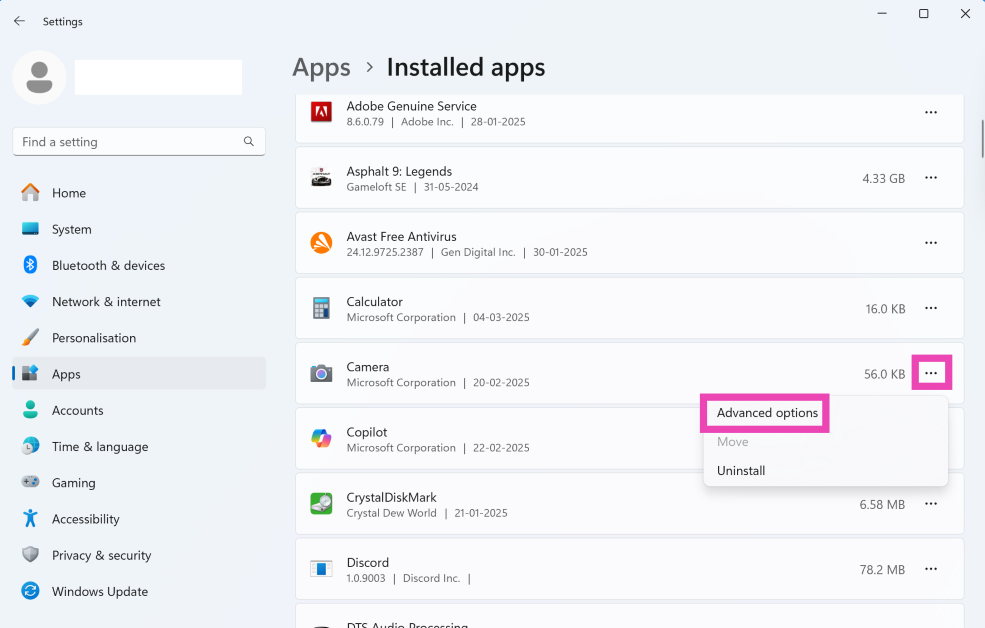Go to Windows Update settings
The image size is (985, 628).
point(99,591)
